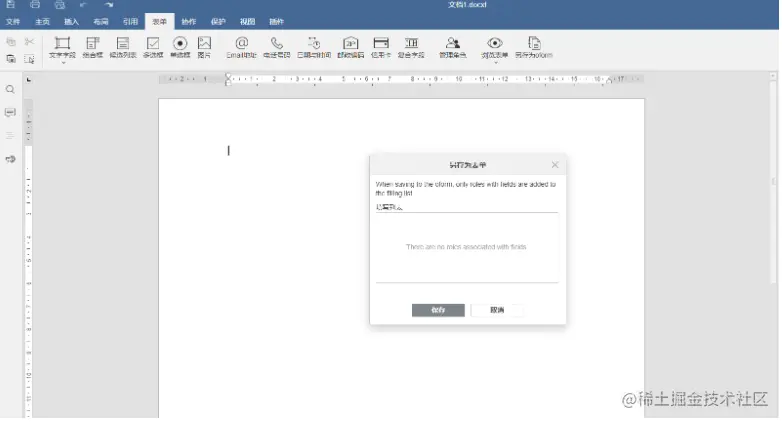
Task: Insert a credit card (信用卡) field
Action: pyautogui.click(x=381, y=48)
